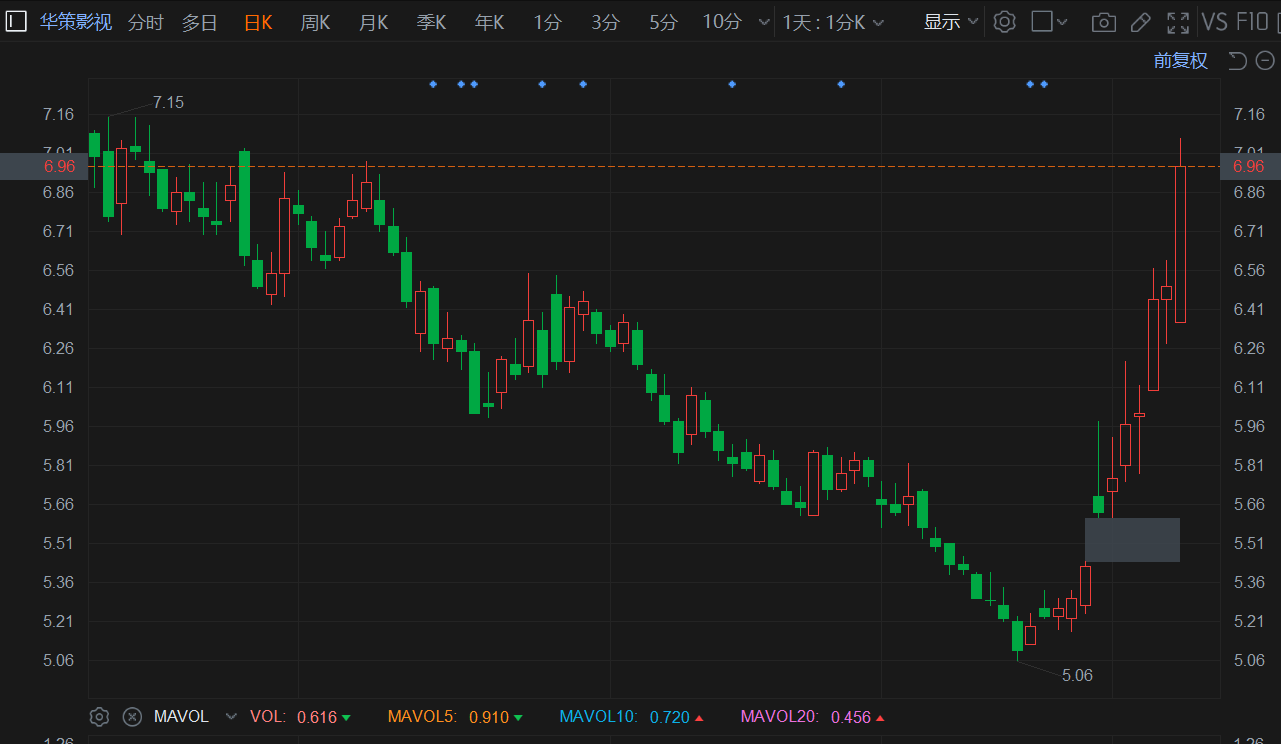The height and width of the screenshot is (744, 1281).
Task: Click the VS compare button
Action: (x=1214, y=22)
